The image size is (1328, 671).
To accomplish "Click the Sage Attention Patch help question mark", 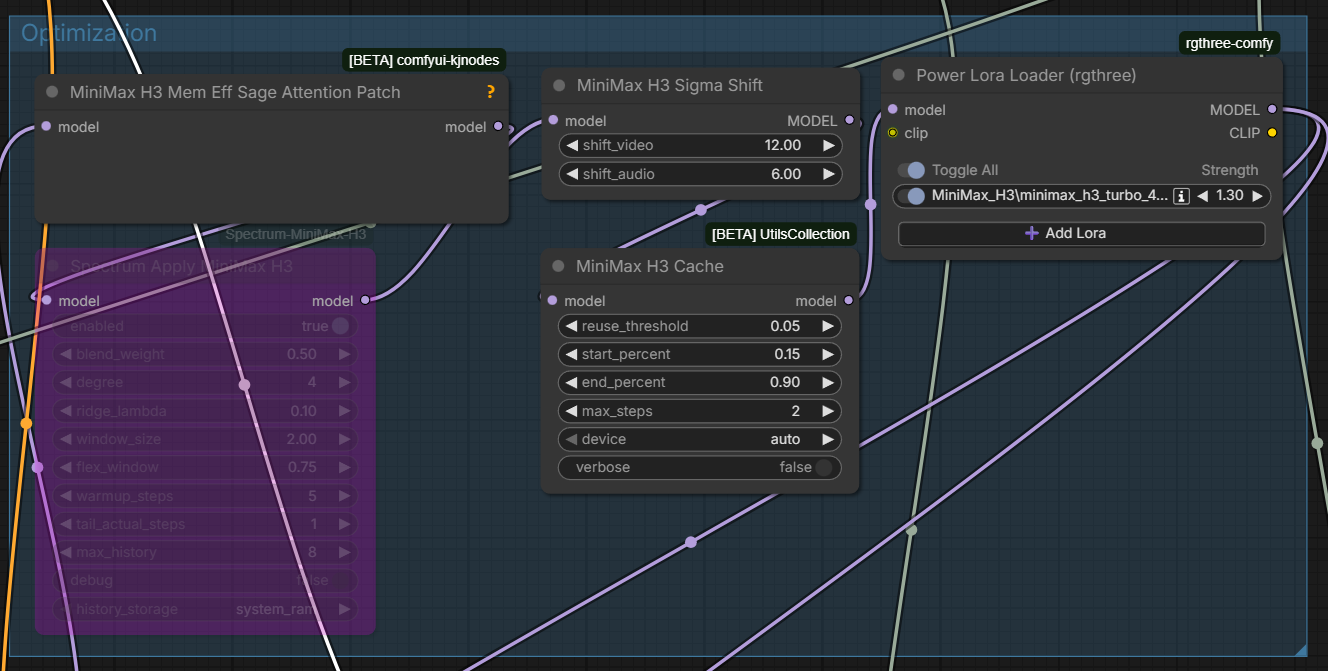I will click(490, 92).
